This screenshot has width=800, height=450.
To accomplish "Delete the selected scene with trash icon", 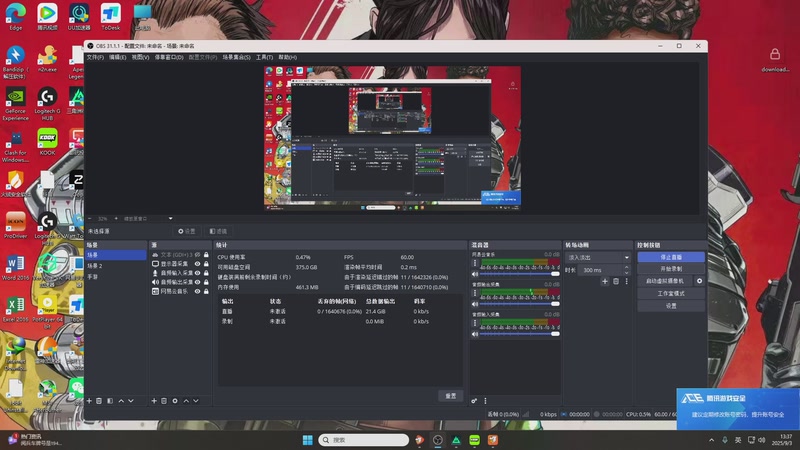I will (99, 401).
